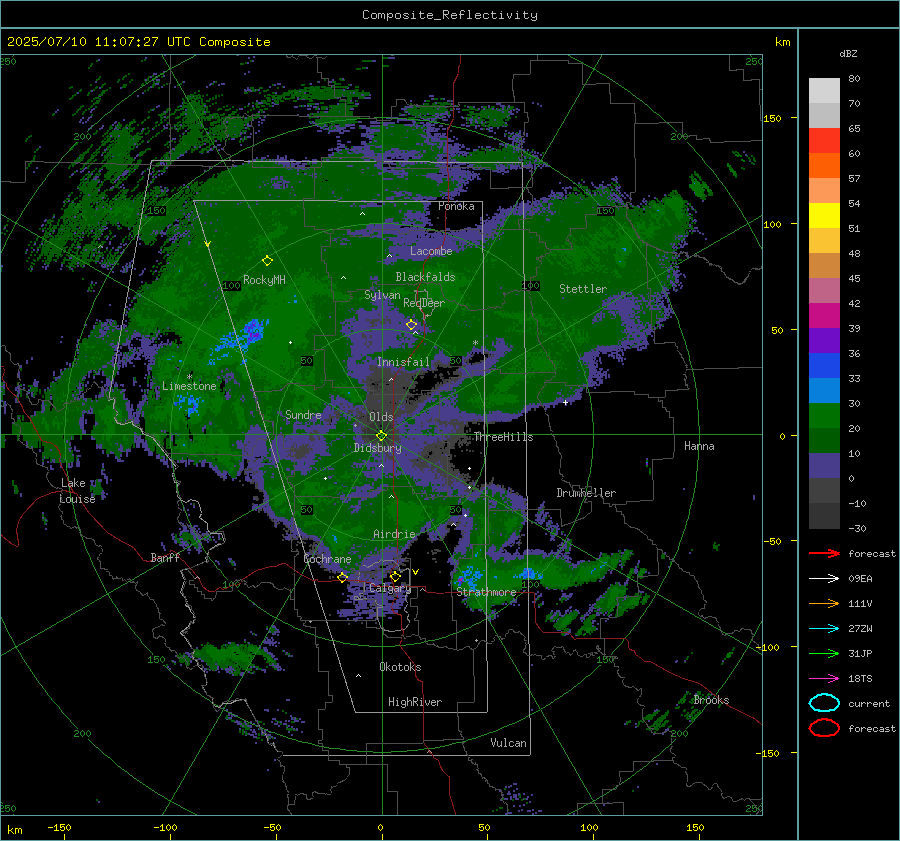This screenshot has height=841, width=900.
Task: Click the ThreeHills town label
Action: (503, 437)
